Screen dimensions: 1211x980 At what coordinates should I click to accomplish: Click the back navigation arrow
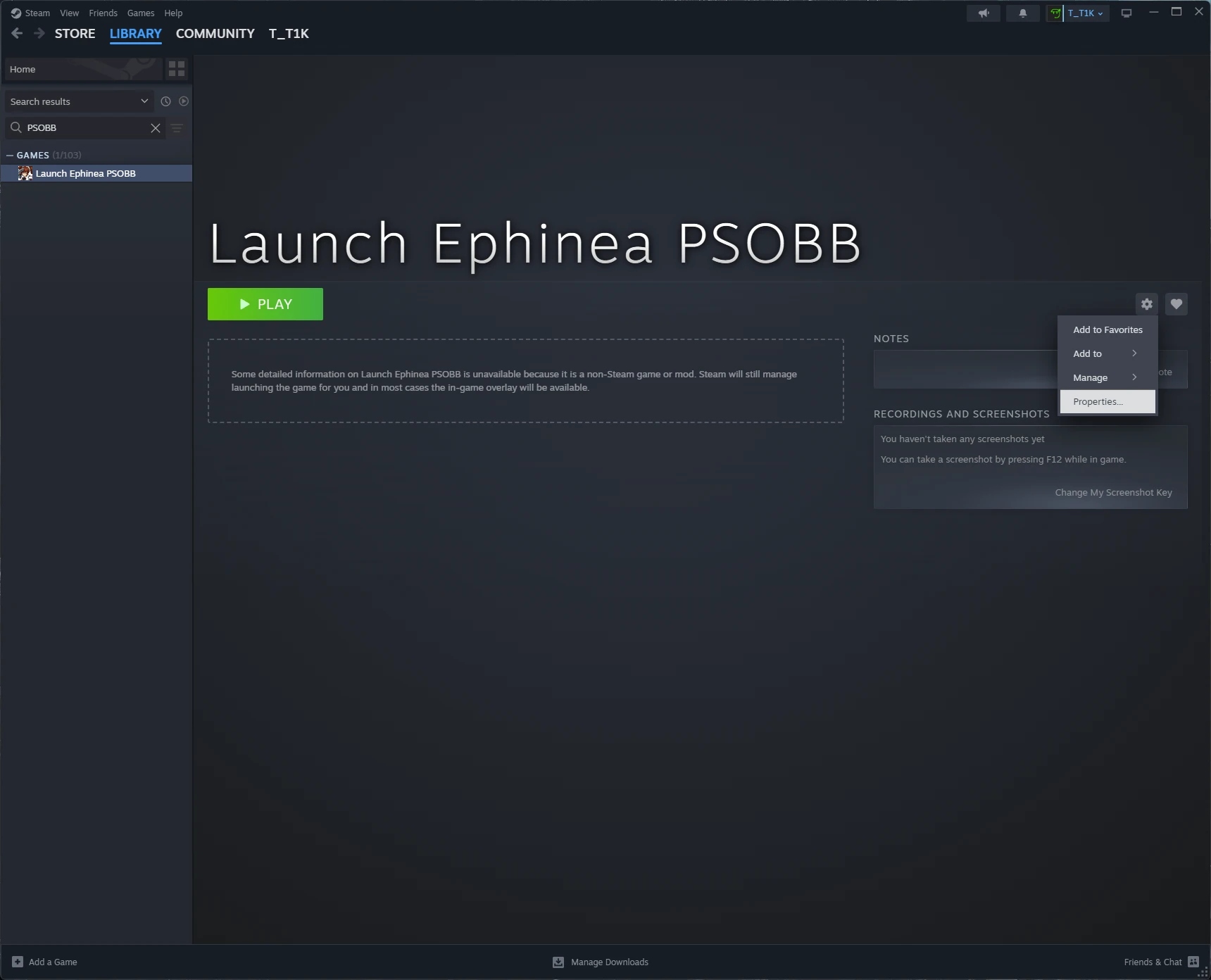tap(16, 32)
